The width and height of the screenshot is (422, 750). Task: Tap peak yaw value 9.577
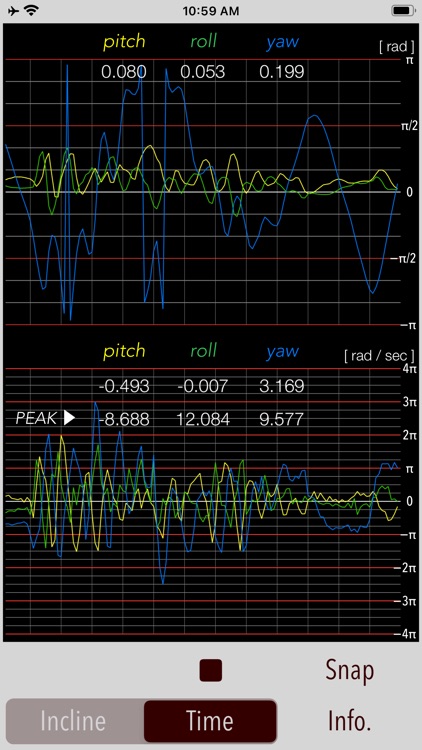point(281,419)
